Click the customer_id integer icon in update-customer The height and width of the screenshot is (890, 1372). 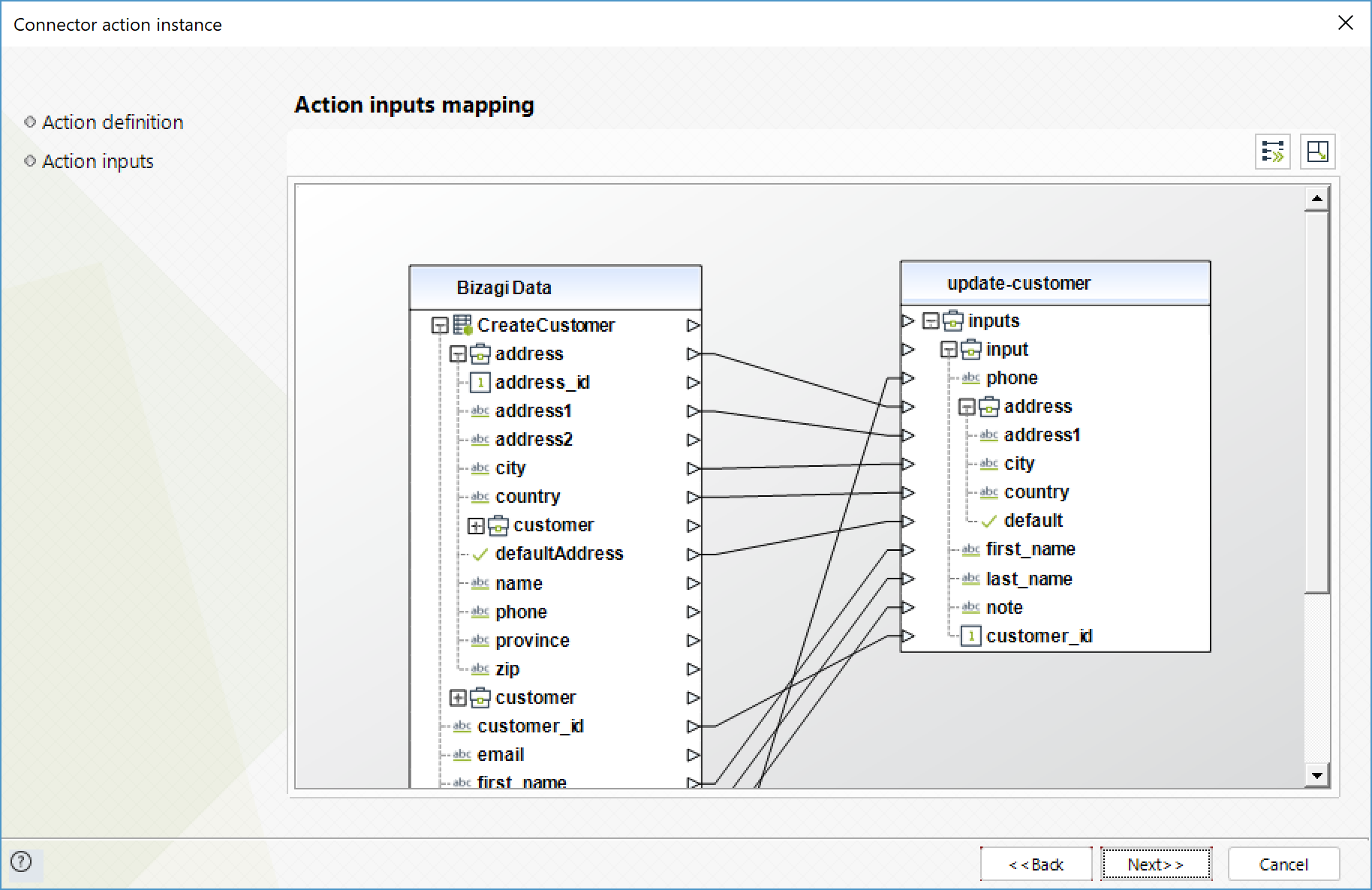[971, 636]
